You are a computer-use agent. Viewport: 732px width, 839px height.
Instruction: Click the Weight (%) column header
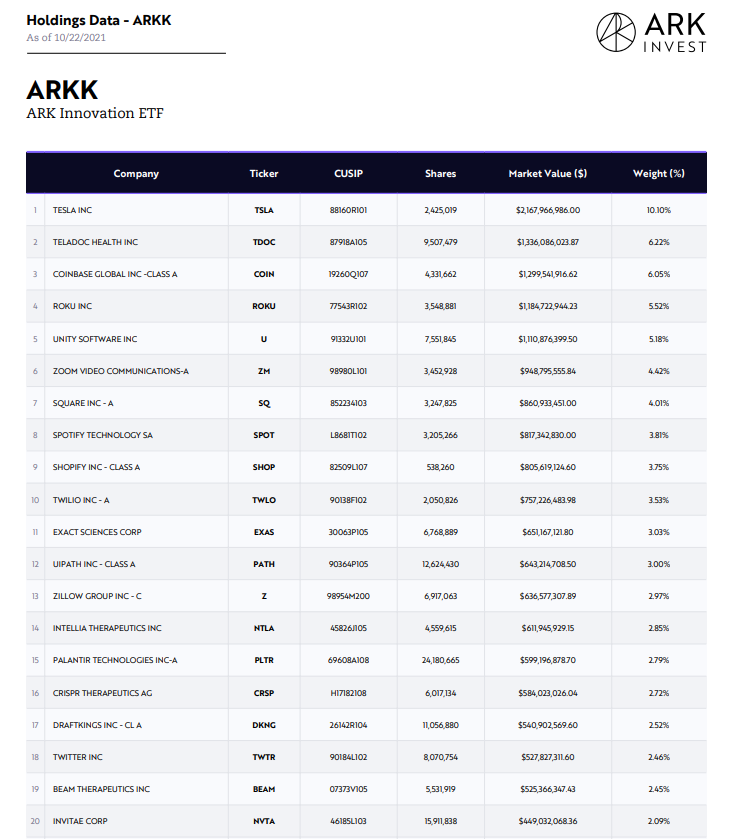(x=659, y=173)
